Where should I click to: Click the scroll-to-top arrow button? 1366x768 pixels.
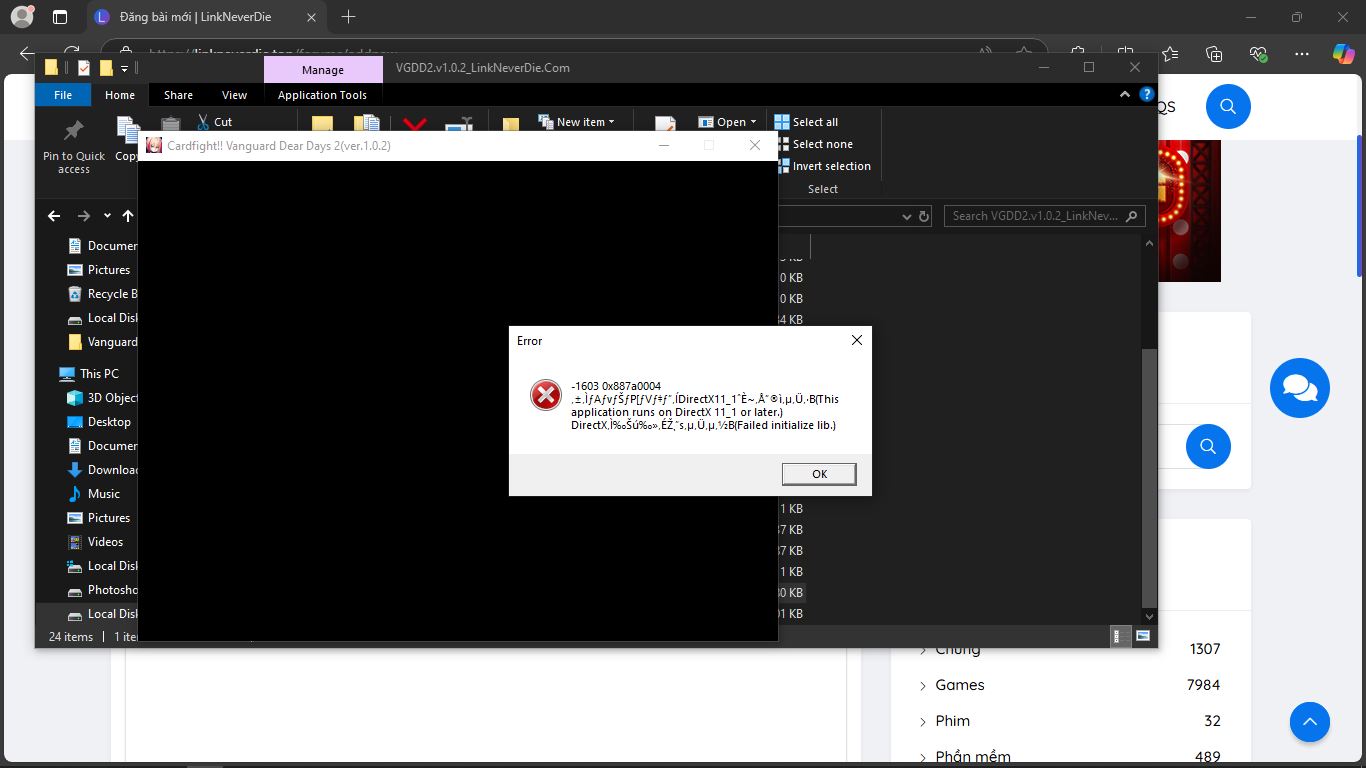[1309, 721]
